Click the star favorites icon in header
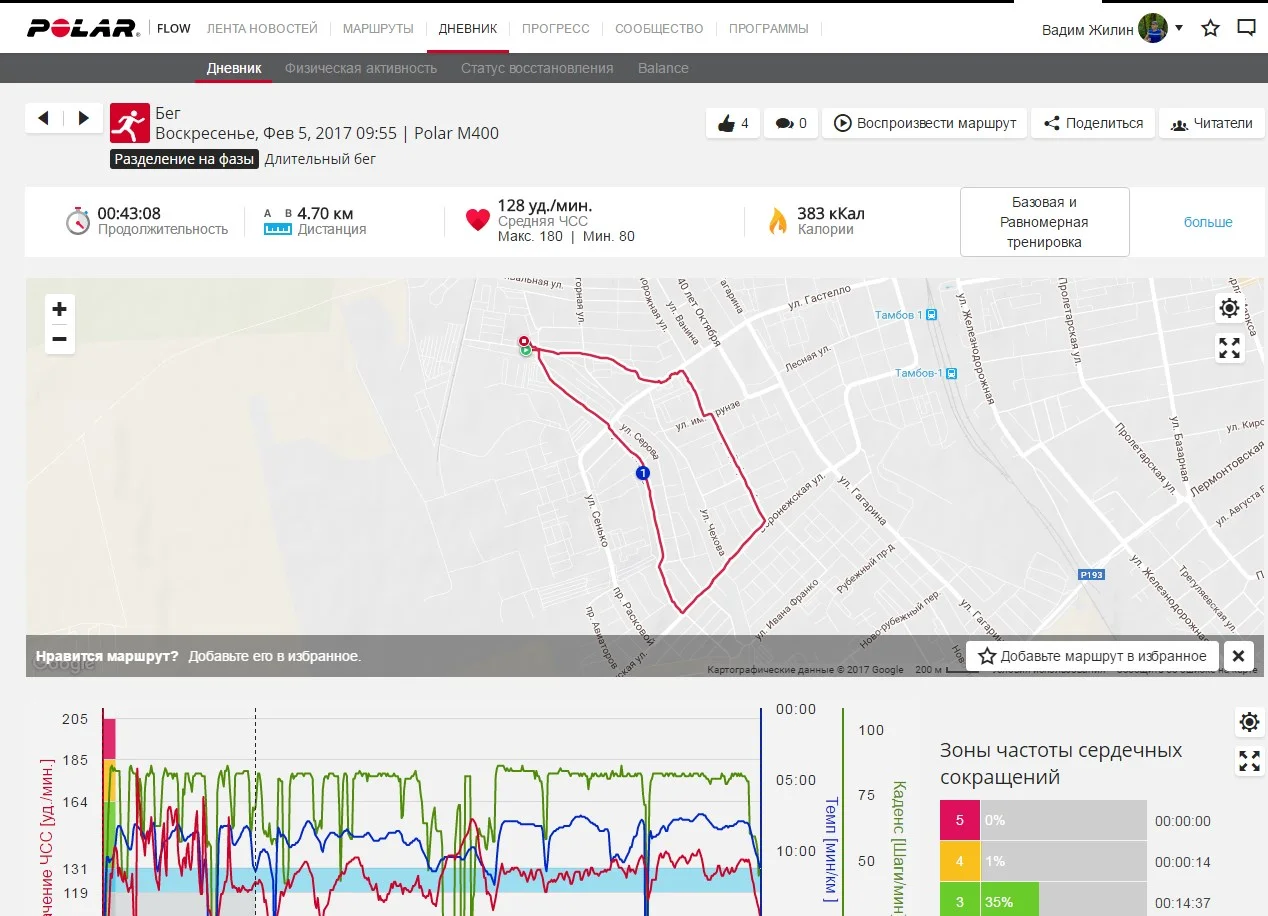Image resolution: width=1268 pixels, height=916 pixels. coord(1210,28)
